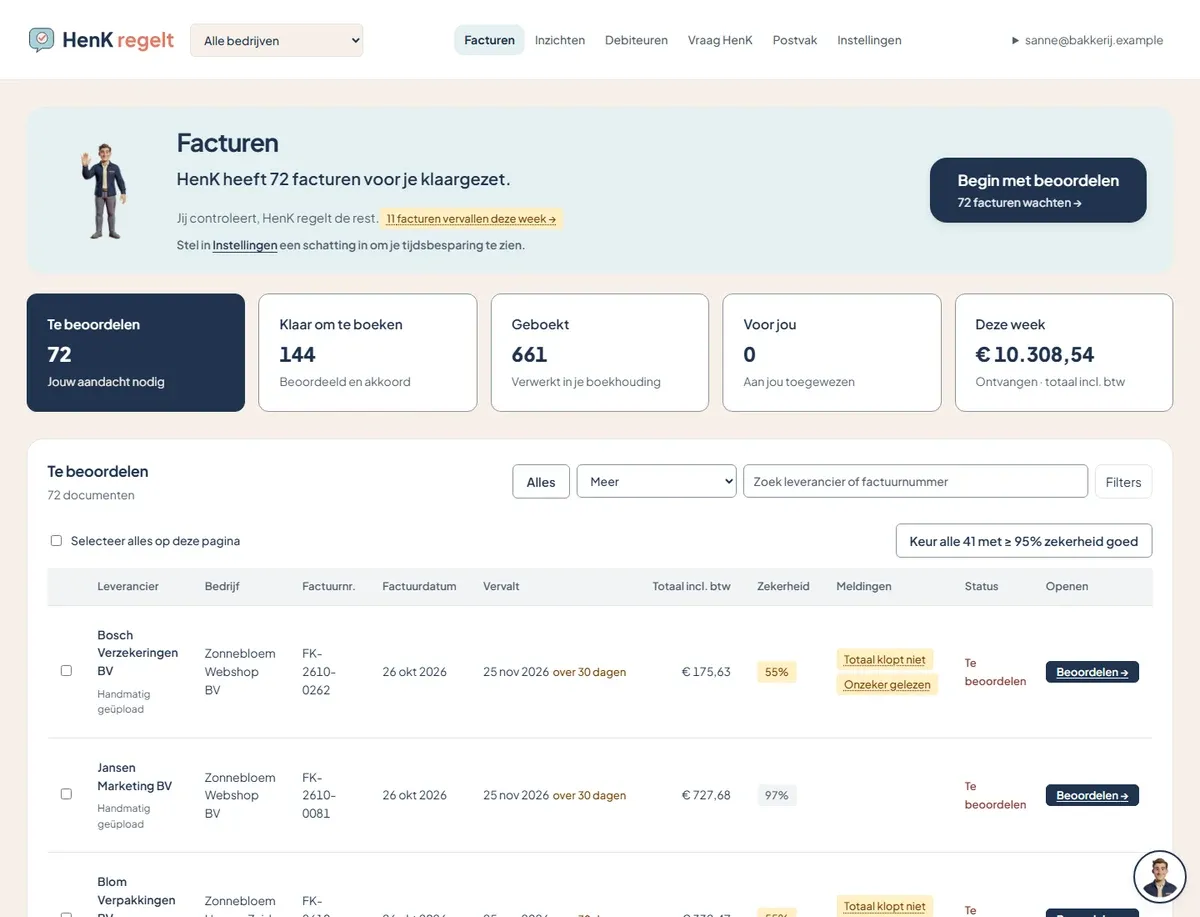Screen dimensions: 1200x917
Task: Click 'Keur alle 41 met ≥ 95% zekerheid goed'
Action: tap(1024, 541)
